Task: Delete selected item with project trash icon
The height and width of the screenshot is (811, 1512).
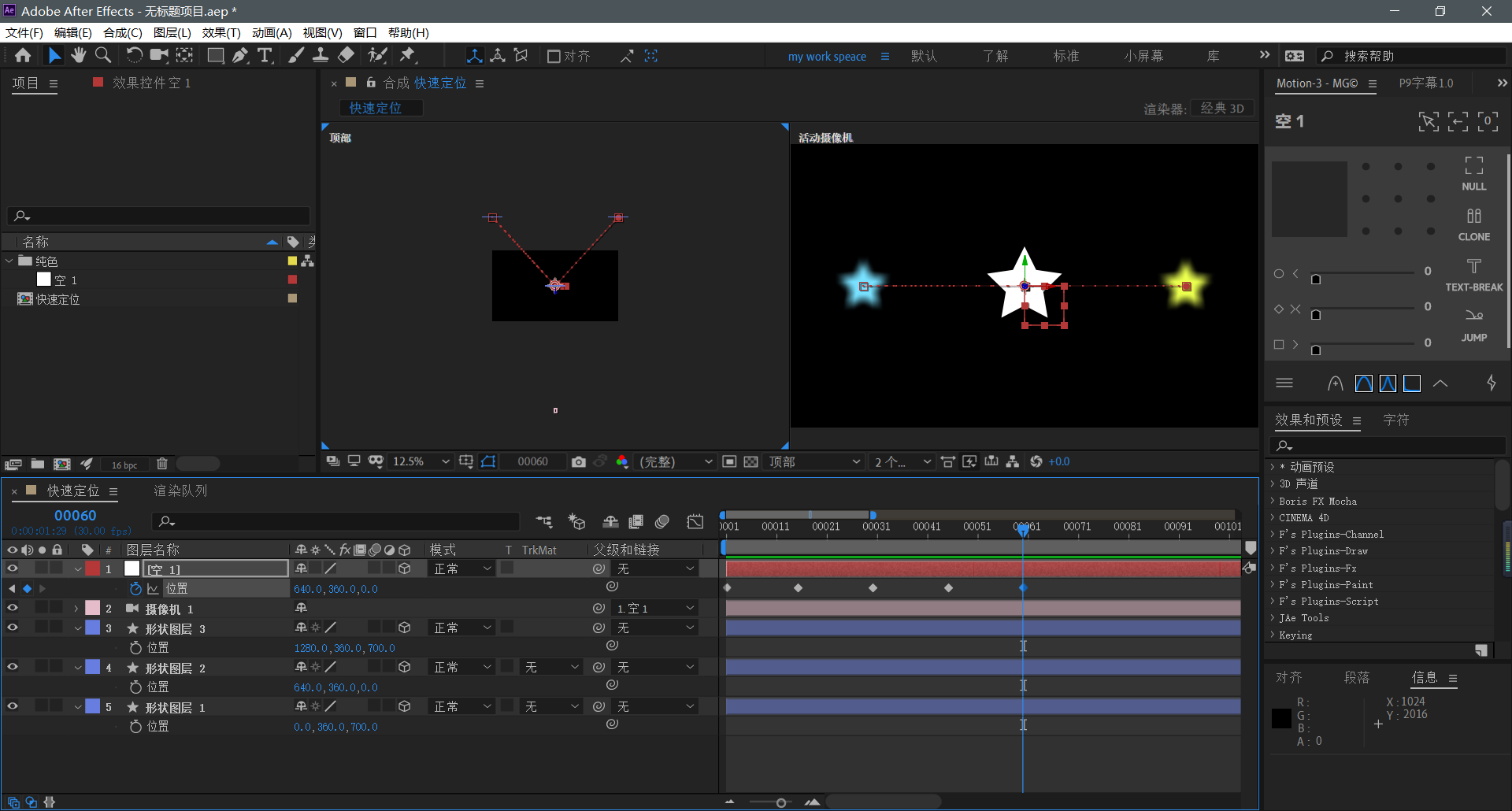Action: coord(162,465)
